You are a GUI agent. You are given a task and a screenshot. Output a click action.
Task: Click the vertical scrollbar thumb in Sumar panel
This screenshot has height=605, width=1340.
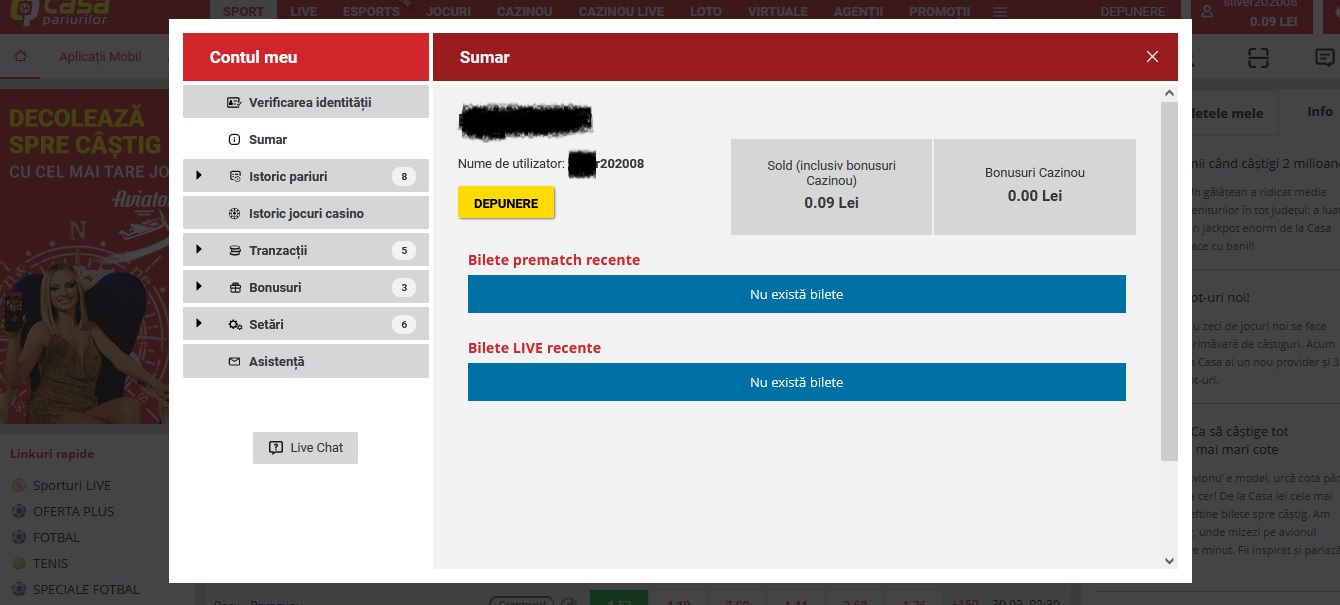1170,281
